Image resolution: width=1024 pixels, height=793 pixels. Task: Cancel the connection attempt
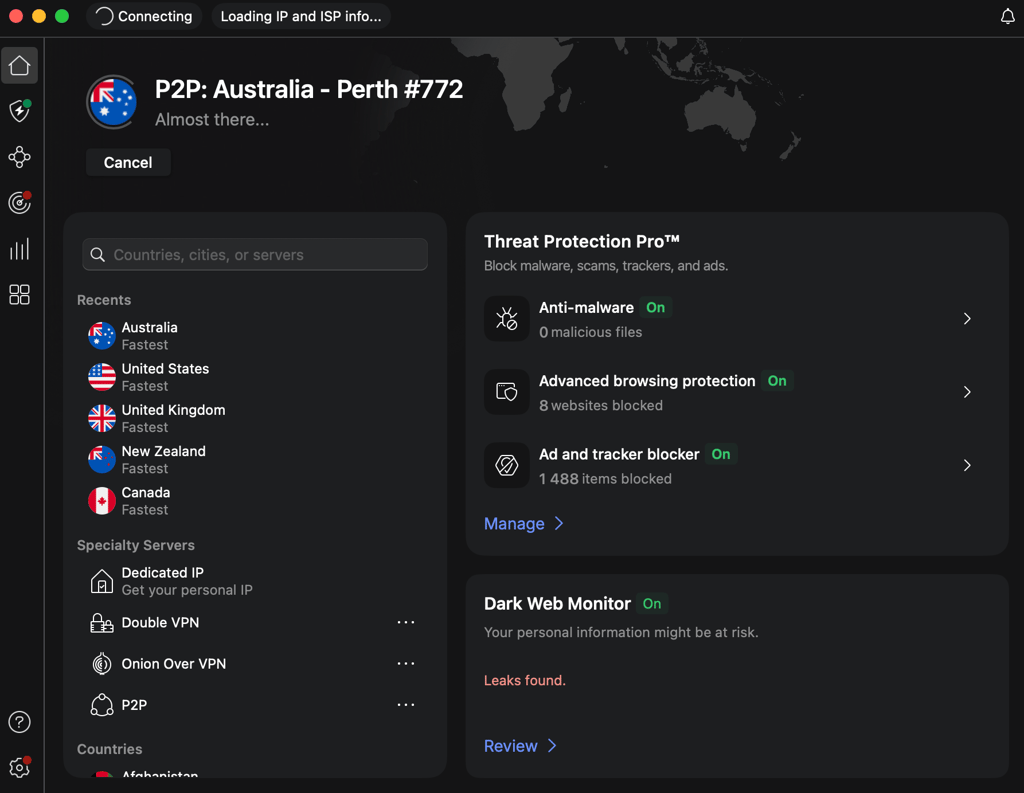point(129,163)
